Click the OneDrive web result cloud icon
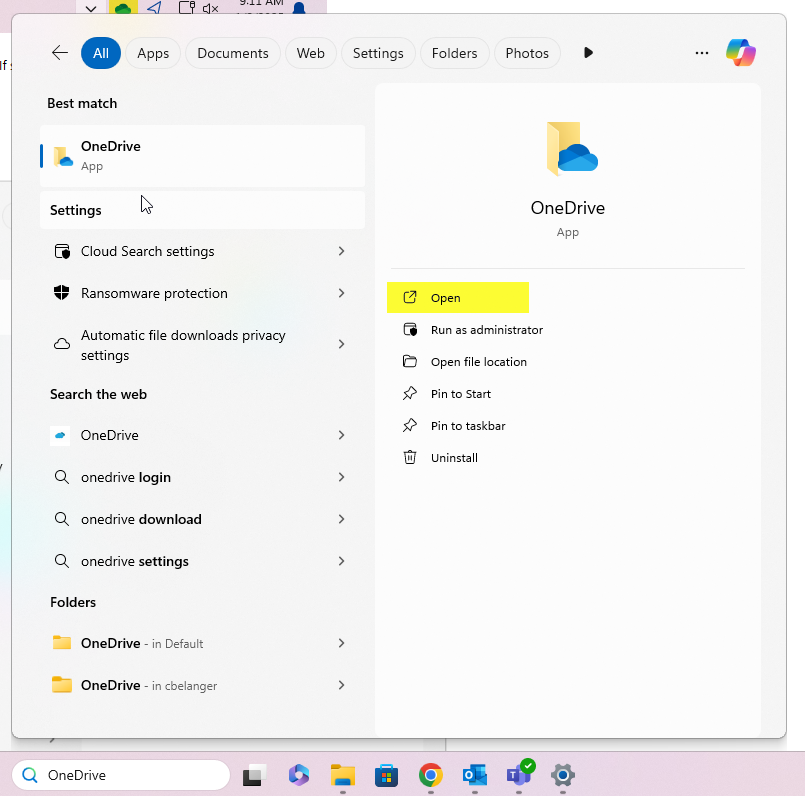This screenshot has width=805, height=796. [x=60, y=435]
